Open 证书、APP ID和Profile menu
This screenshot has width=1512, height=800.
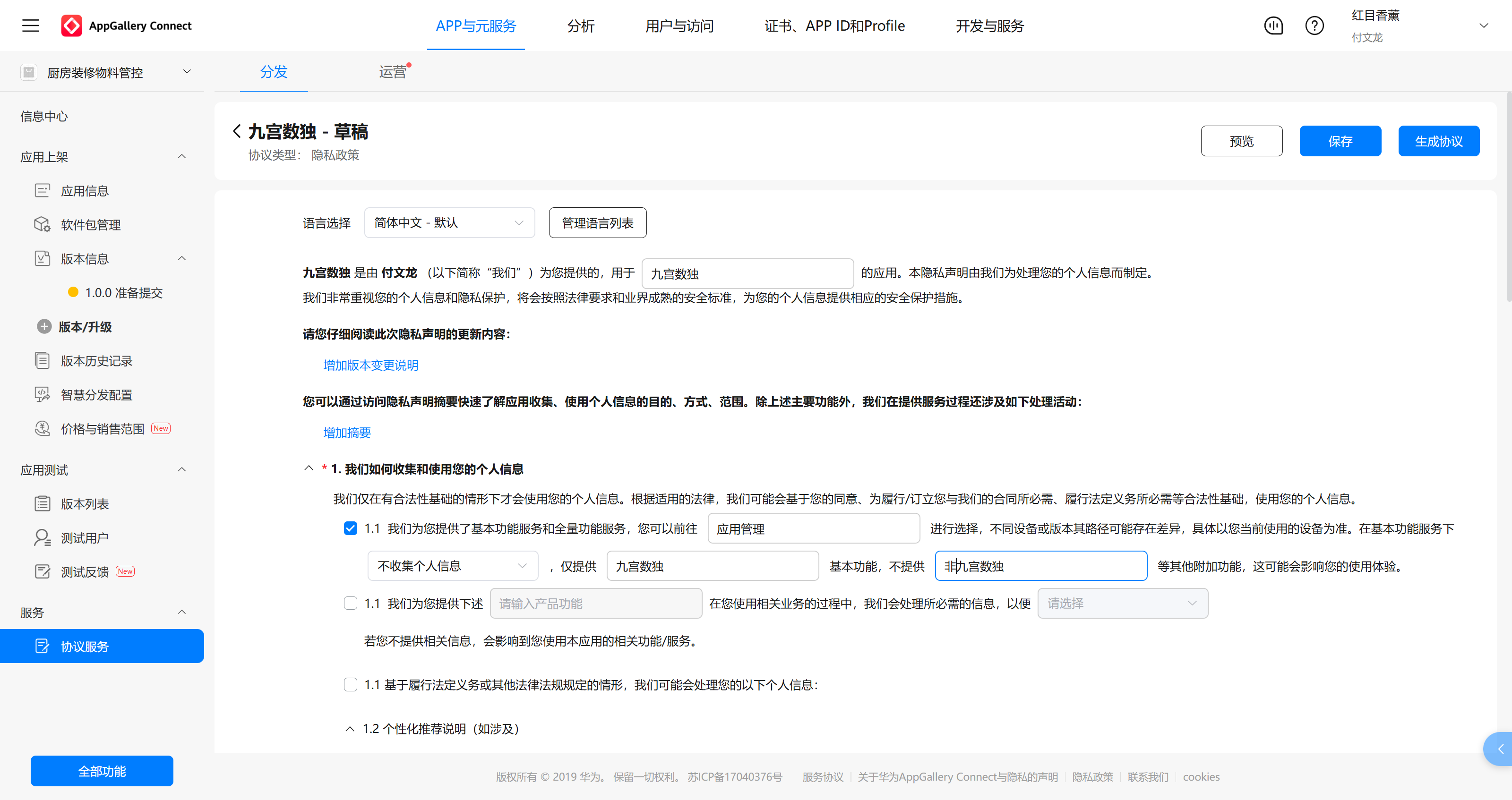coord(834,25)
